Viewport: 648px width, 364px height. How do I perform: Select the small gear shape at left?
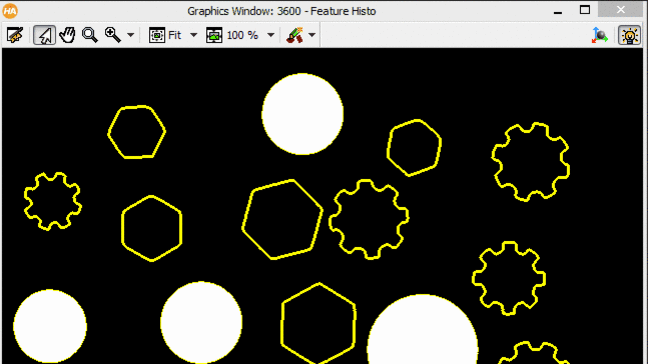pos(52,201)
